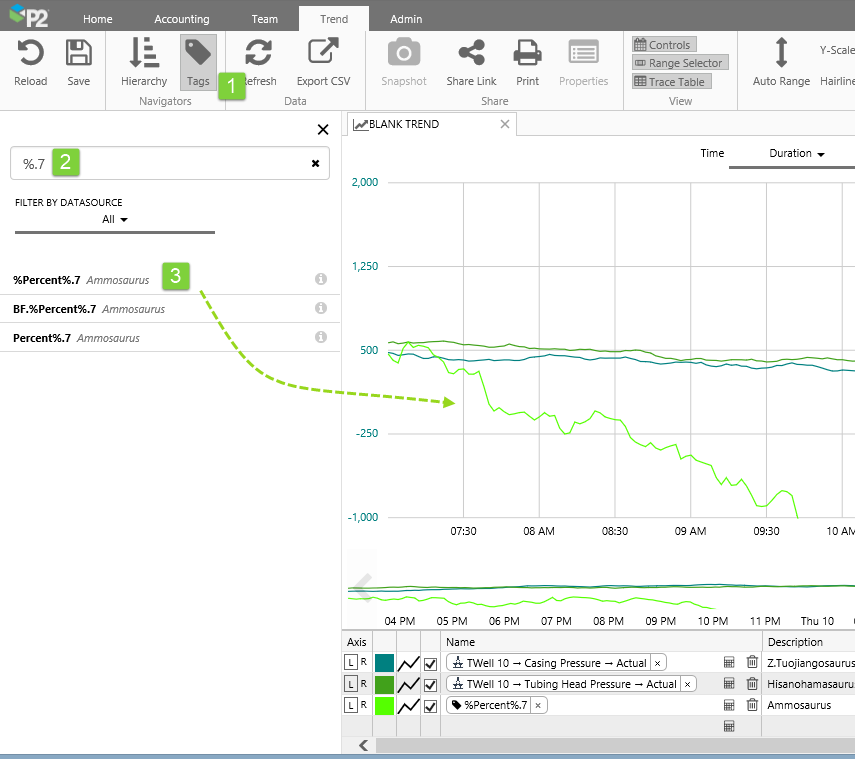
Task: Open calculator for %Percent%.7 trace
Action: [729, 705]
